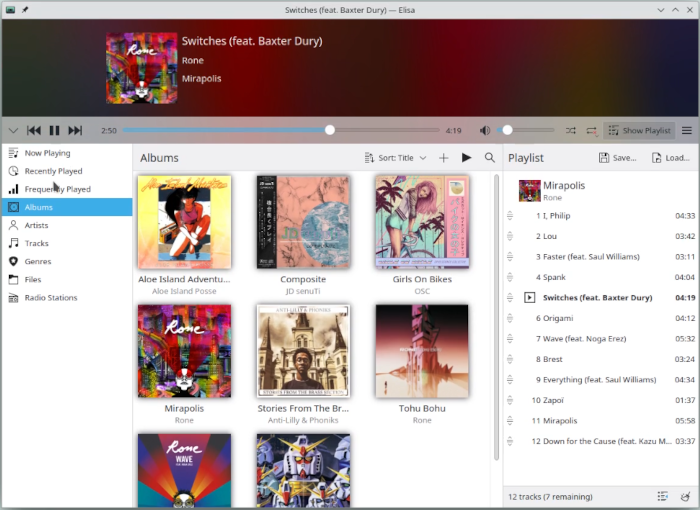Viewport: 700px width, 510px height.
Task: Show current track in playlist icon
Action: coord(662,497)
